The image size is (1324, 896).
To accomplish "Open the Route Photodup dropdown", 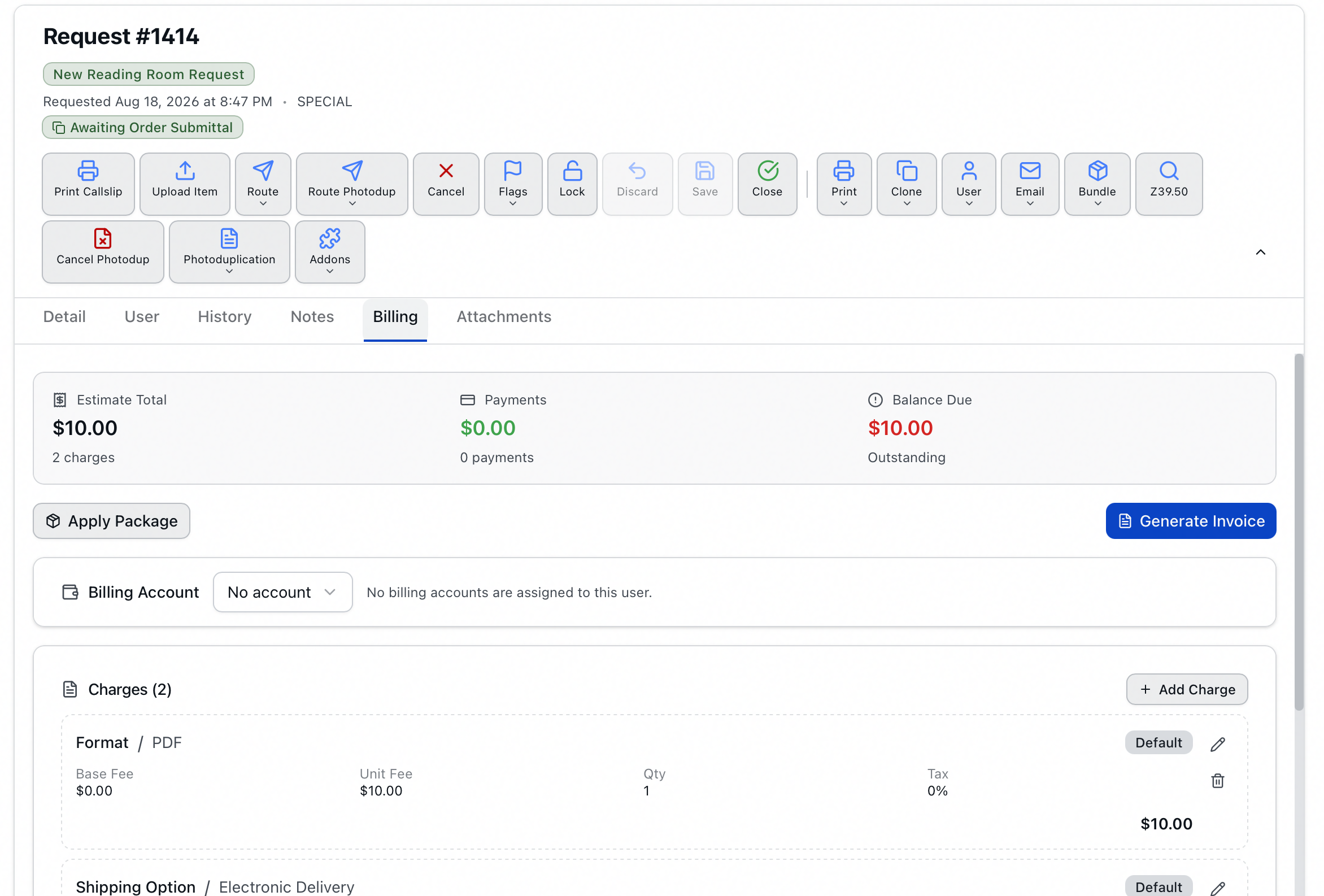I will (351, 184).
